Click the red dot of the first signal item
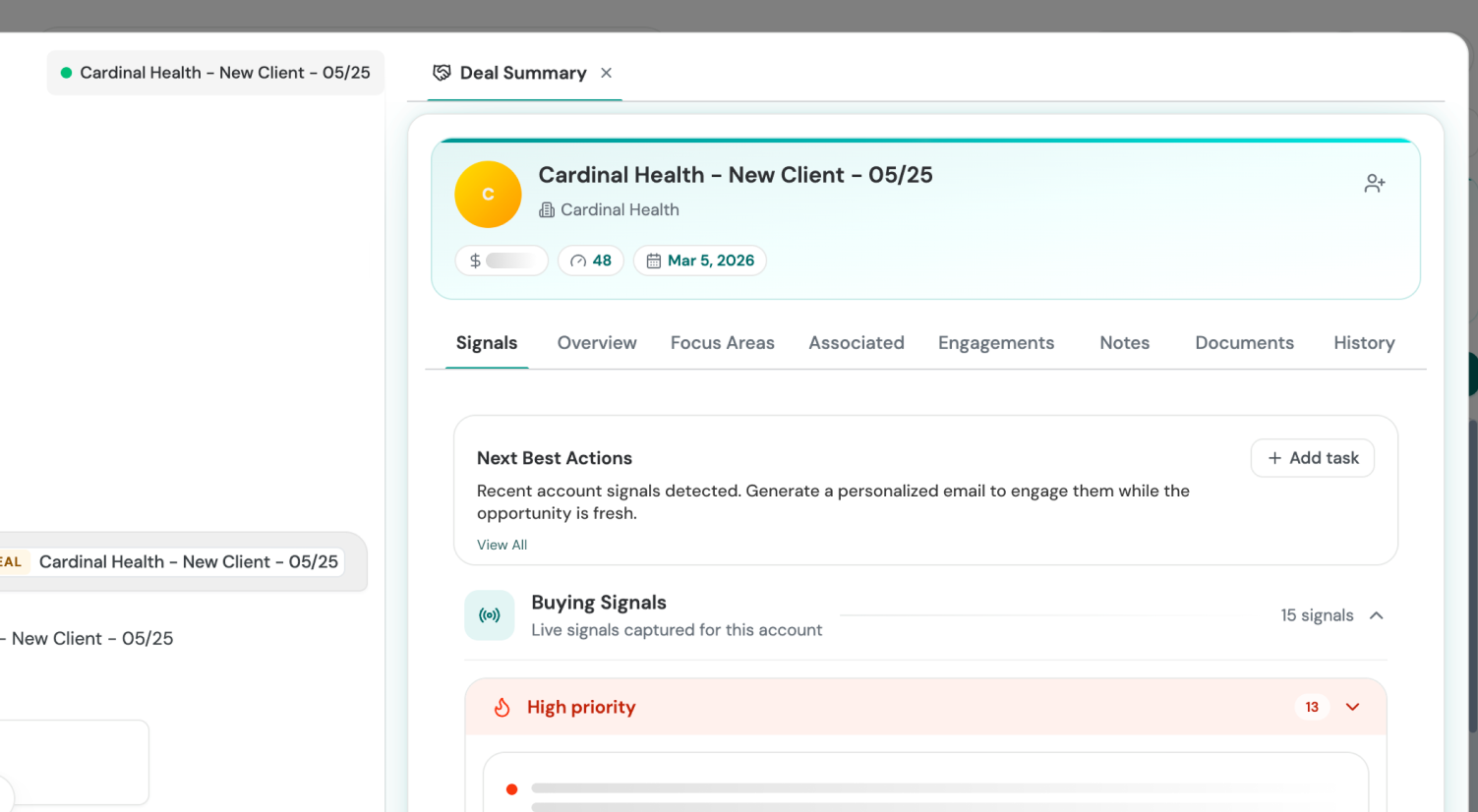The height and width of the screenshot is (812, 1478). (511, 789)
